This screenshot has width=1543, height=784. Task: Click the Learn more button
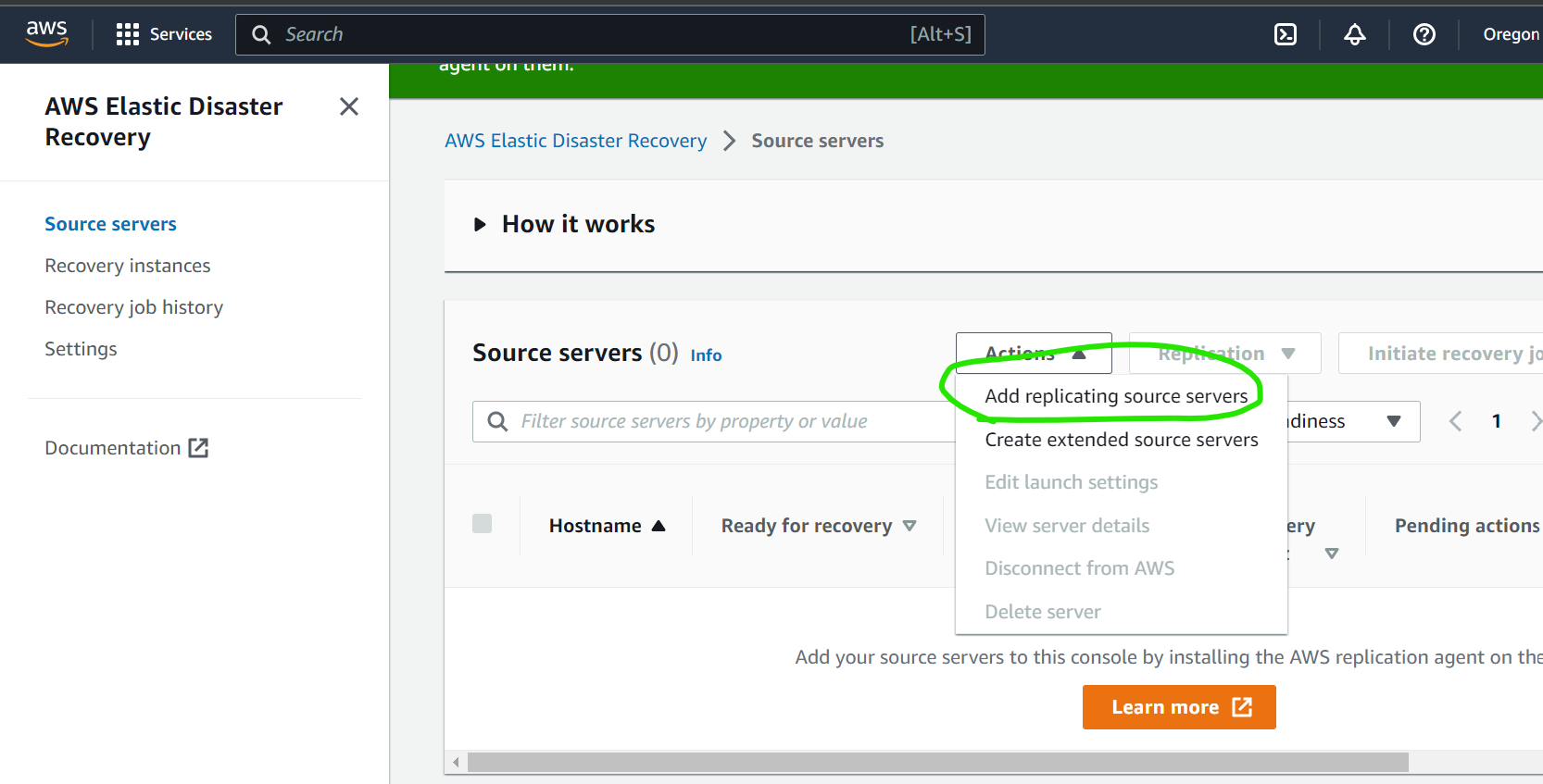(x=1178, y=707)
